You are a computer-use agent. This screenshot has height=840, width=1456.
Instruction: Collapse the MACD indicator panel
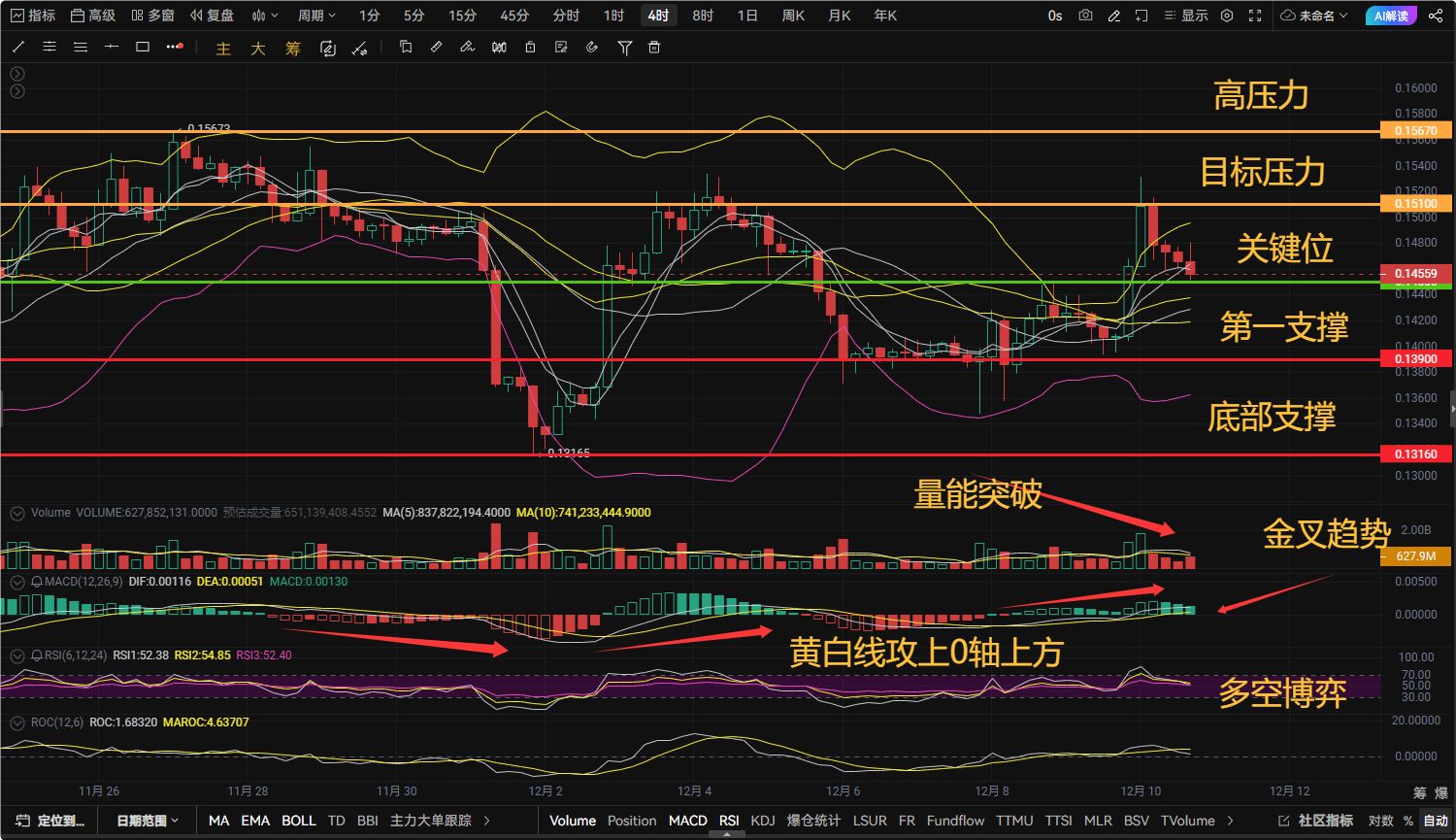17,582
